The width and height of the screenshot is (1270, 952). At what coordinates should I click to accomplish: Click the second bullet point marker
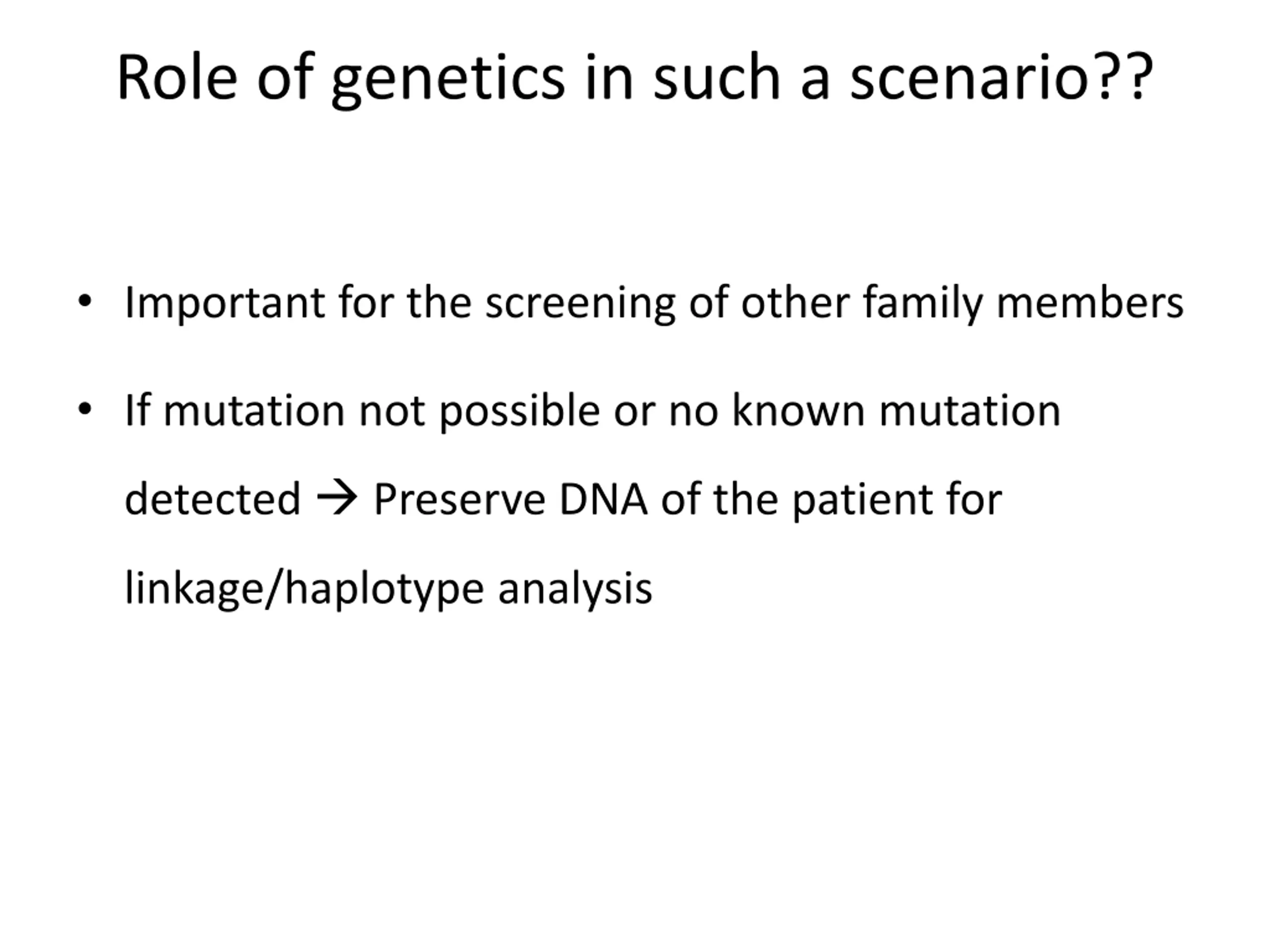point(84,409)
